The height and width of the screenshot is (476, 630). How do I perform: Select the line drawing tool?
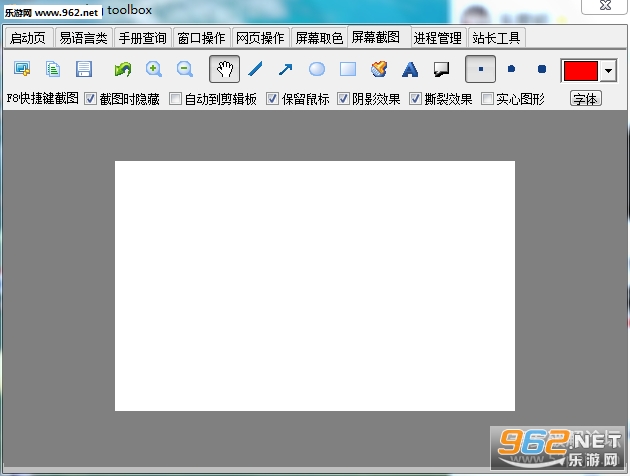tap(255, 69)
